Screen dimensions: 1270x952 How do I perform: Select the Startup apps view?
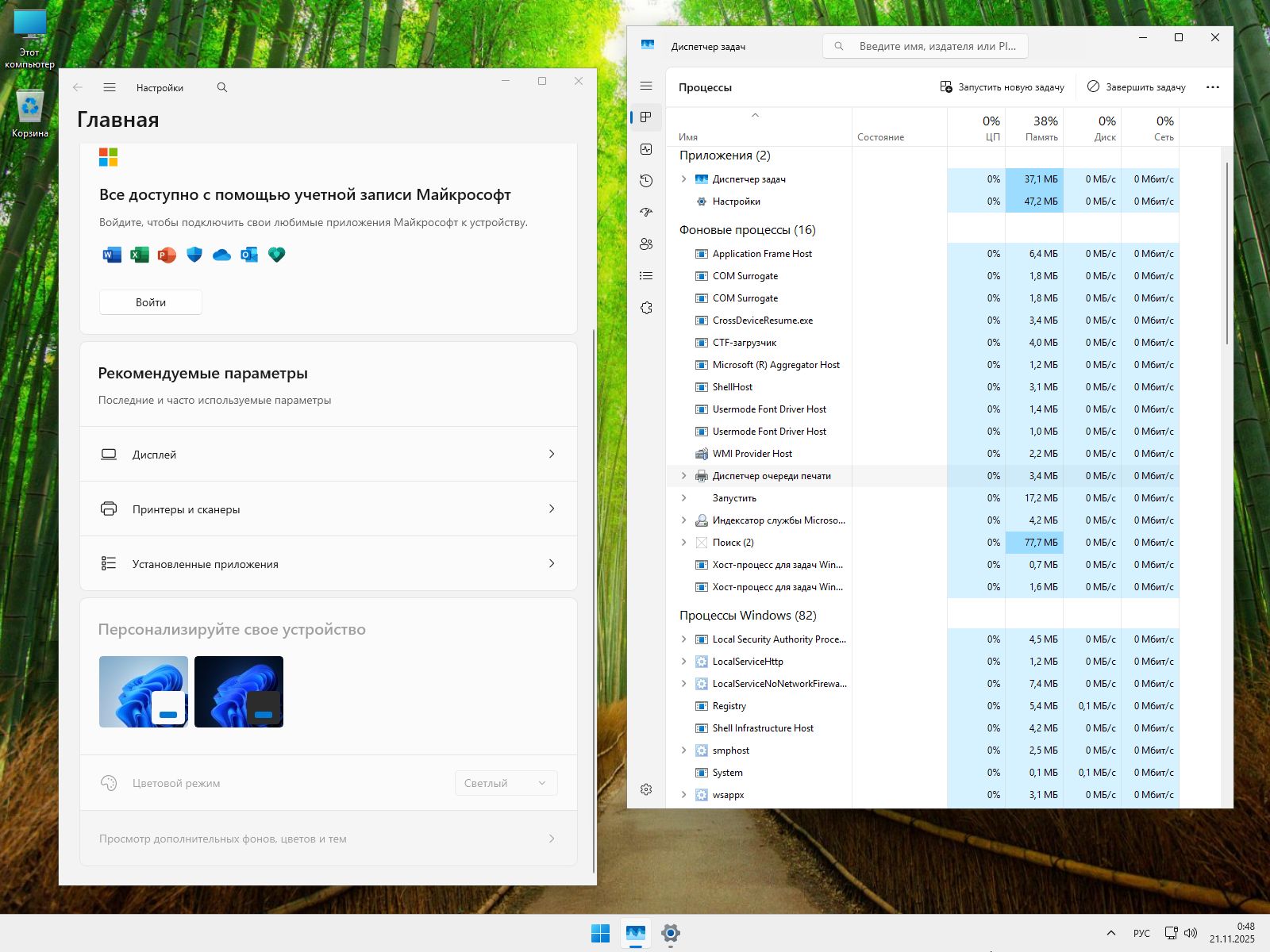(646, 213)
